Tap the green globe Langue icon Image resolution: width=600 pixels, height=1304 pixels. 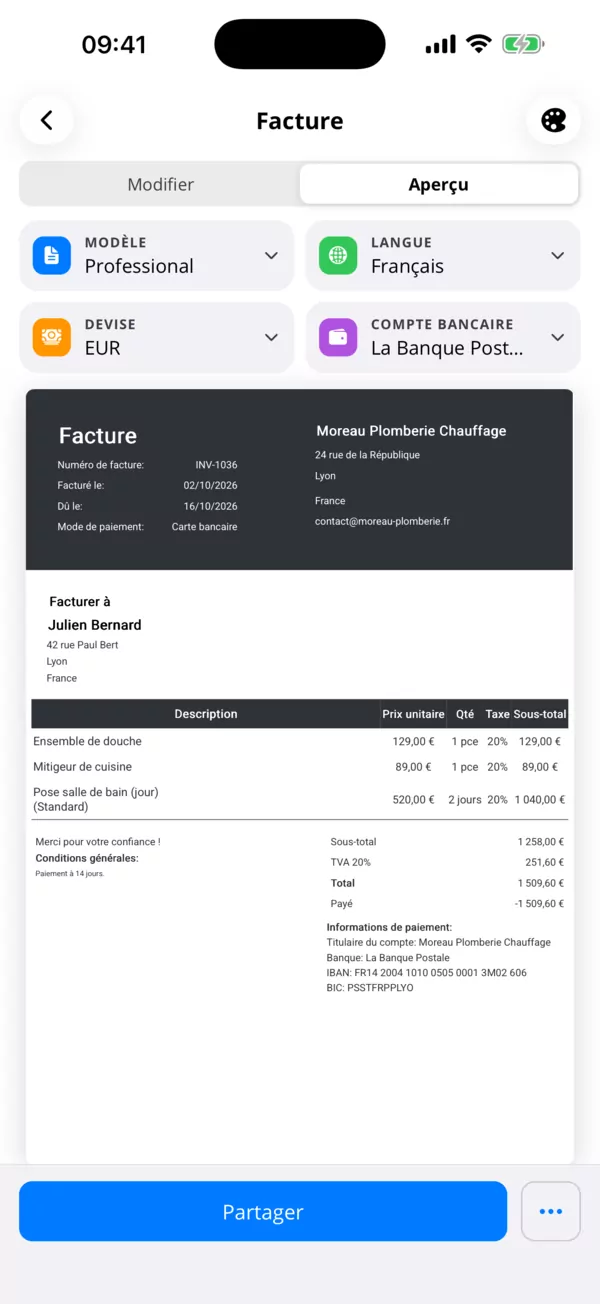[338, 255]
